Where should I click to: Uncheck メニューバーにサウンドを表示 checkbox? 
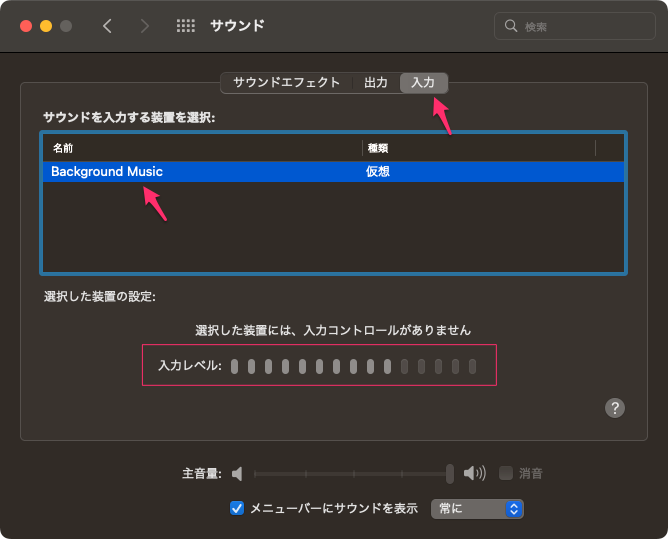click(237, 508)
